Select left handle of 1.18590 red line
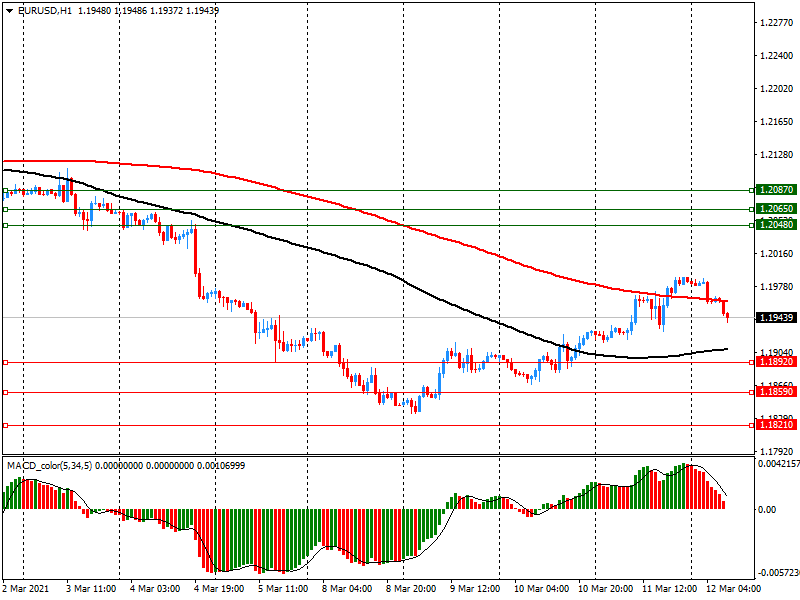 tap(6, 392)
